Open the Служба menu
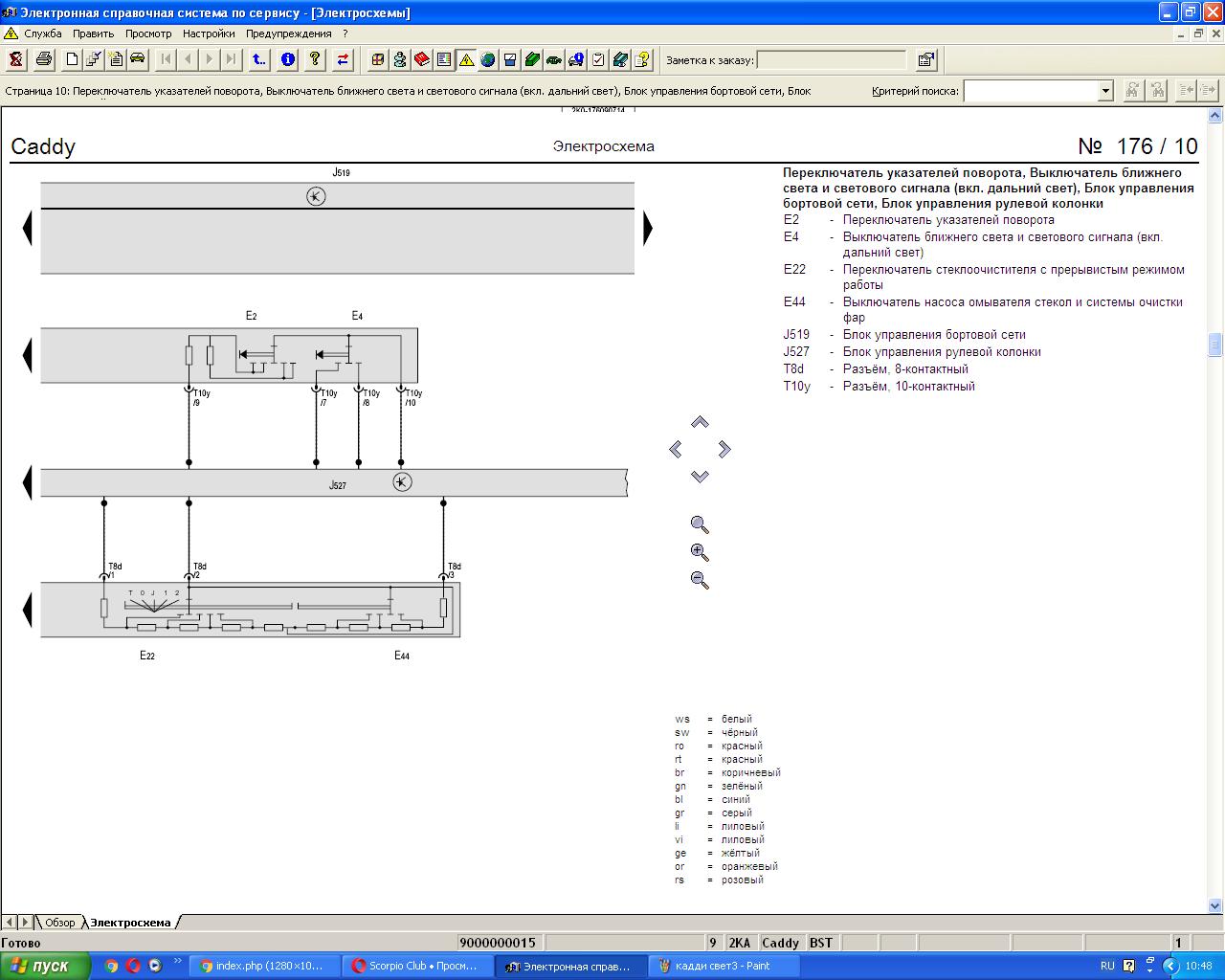The width and height of the screenshot is (1225, 980). click(x=43, y=33)
